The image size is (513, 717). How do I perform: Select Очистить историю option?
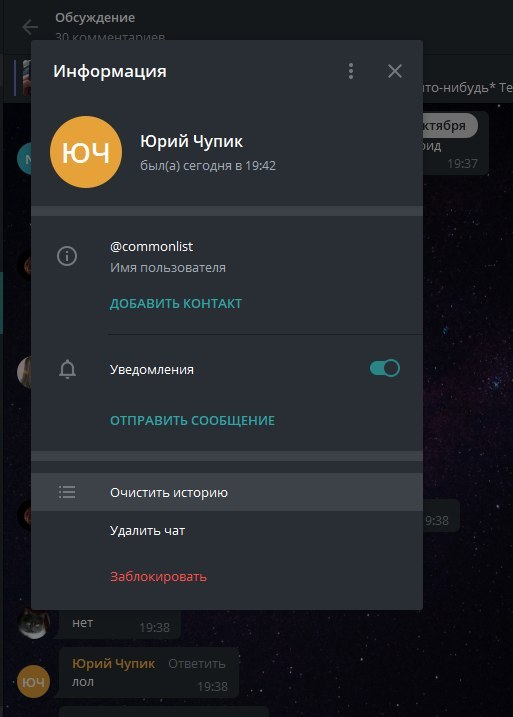[227, 492]
